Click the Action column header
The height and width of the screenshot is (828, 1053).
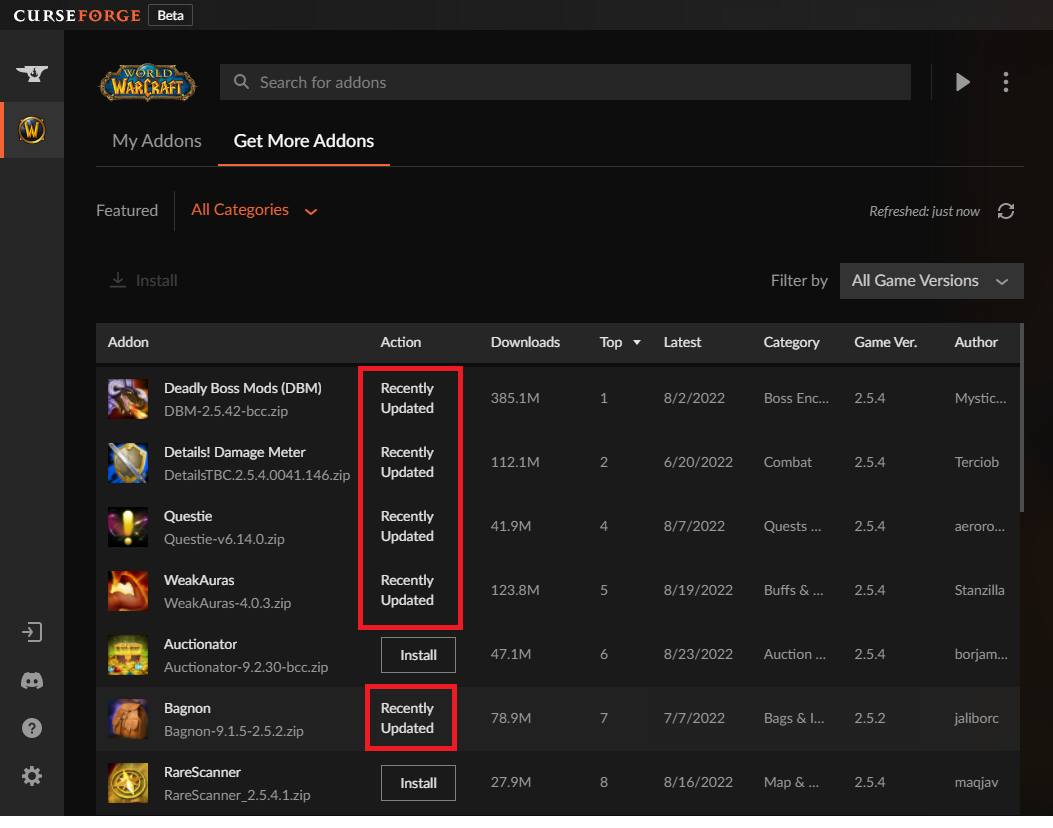(x=401, y=342)
